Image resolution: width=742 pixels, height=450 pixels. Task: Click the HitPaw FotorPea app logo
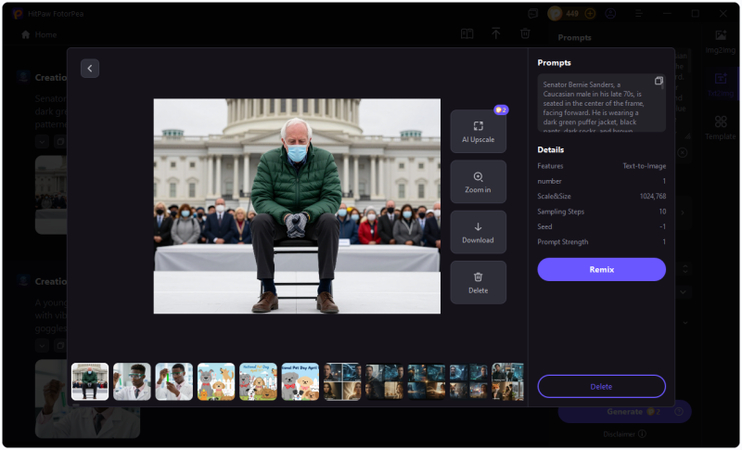18,14
